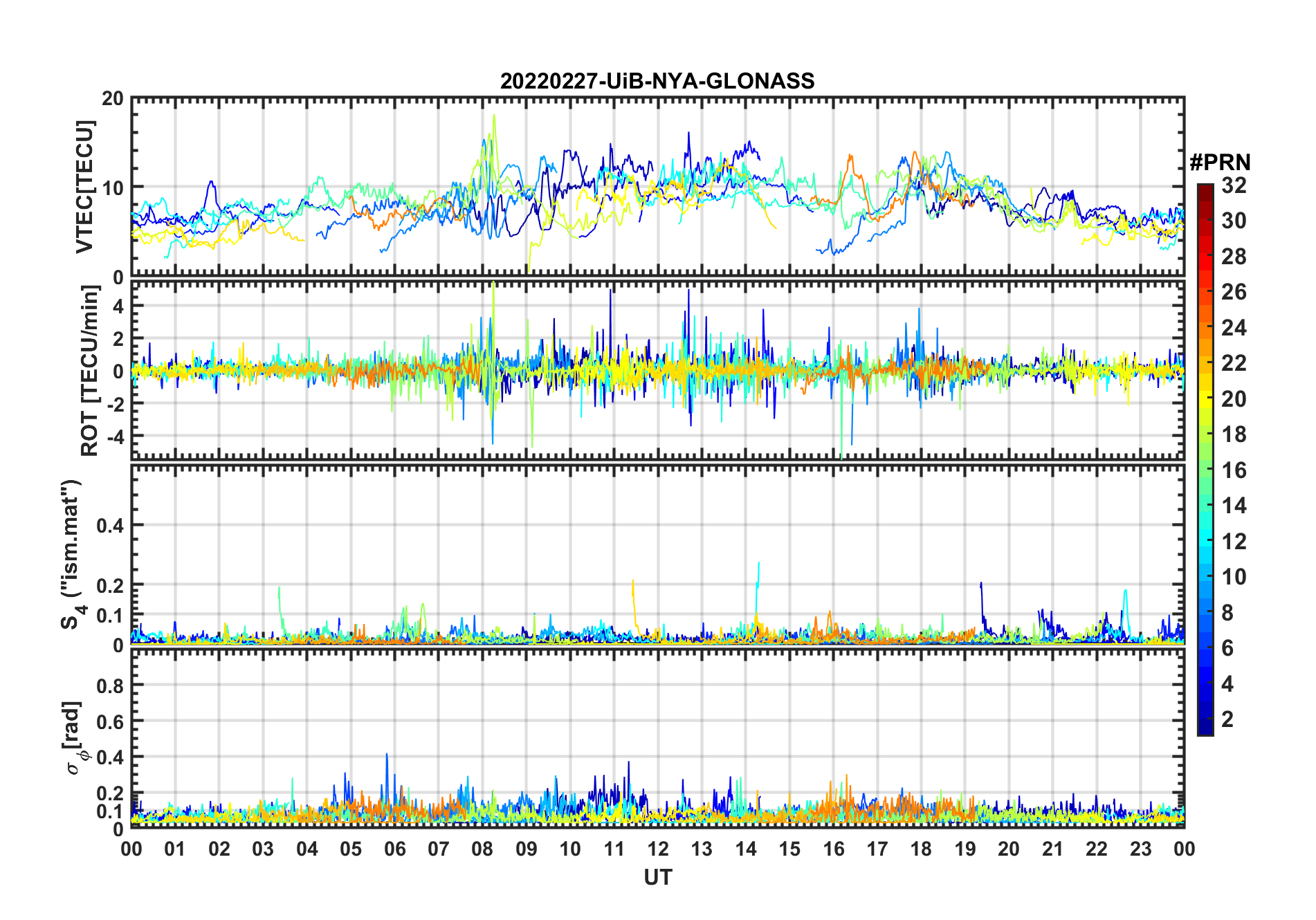Select colorbar tick label "32"

(1234, 185)
